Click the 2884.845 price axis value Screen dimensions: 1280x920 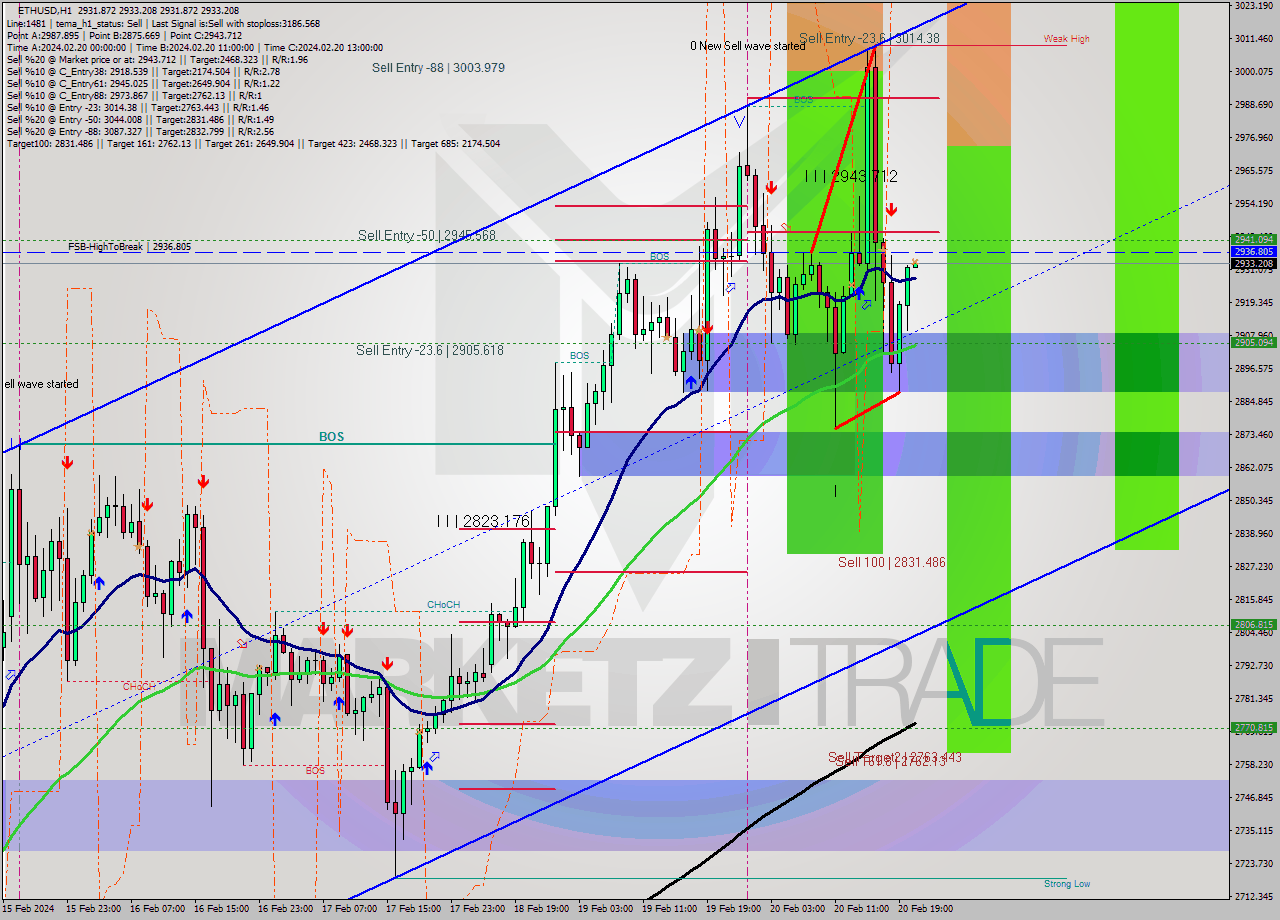1253,402
